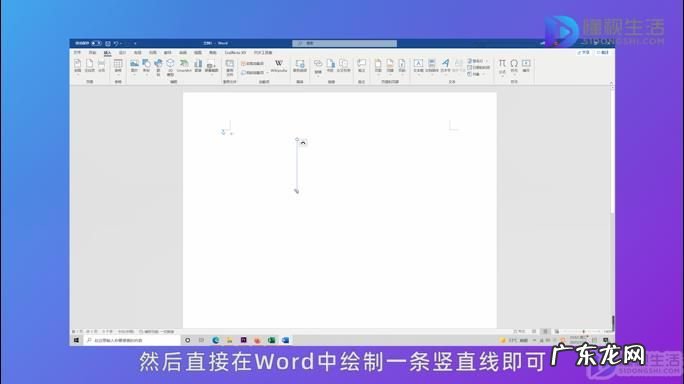684x384 pixels.
Task: Open the EndNote X9 tab
Action: click(236, 52)
